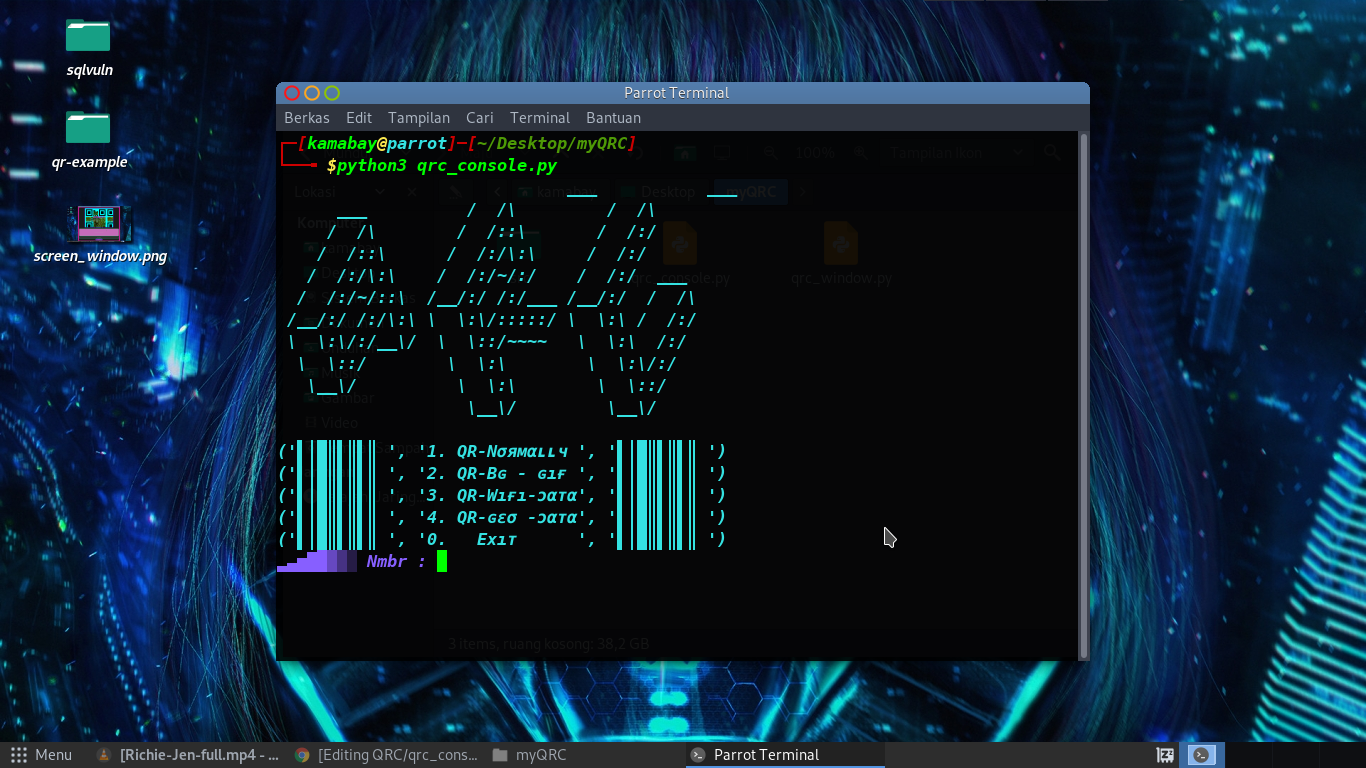Close the Parrot Terminal window
1366x768 pixels.
pos(292,93)
